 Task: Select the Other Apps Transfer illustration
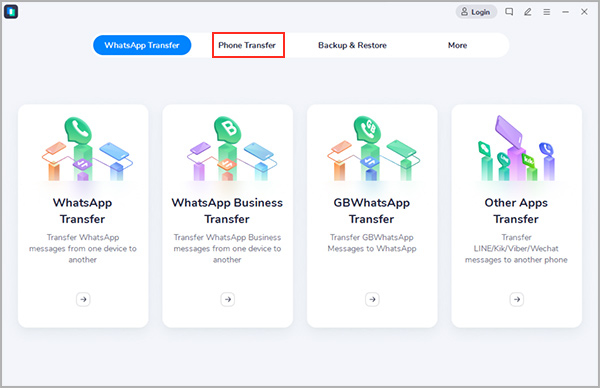point(516,149)
